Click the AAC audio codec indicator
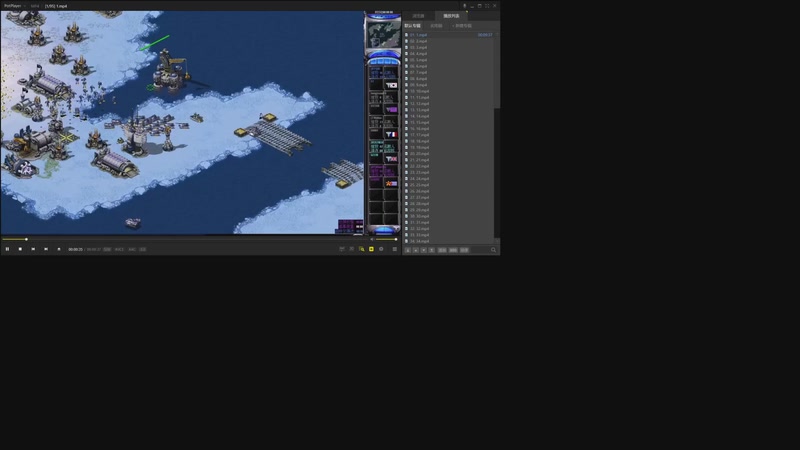Viewport: 800px width, 450px height. point(132,249)
